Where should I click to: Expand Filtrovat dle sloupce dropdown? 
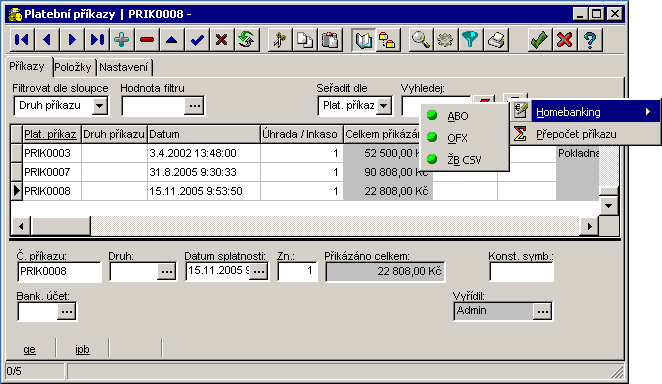[x=100, y=105]
